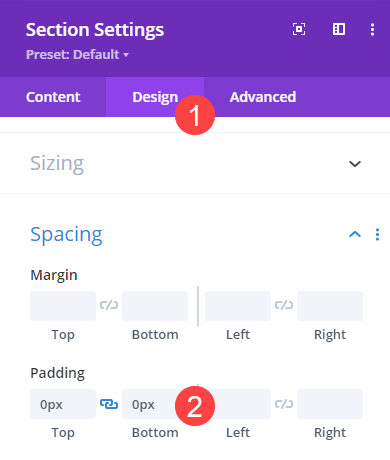Collapse the Spacing section chevron

[355, 235]
